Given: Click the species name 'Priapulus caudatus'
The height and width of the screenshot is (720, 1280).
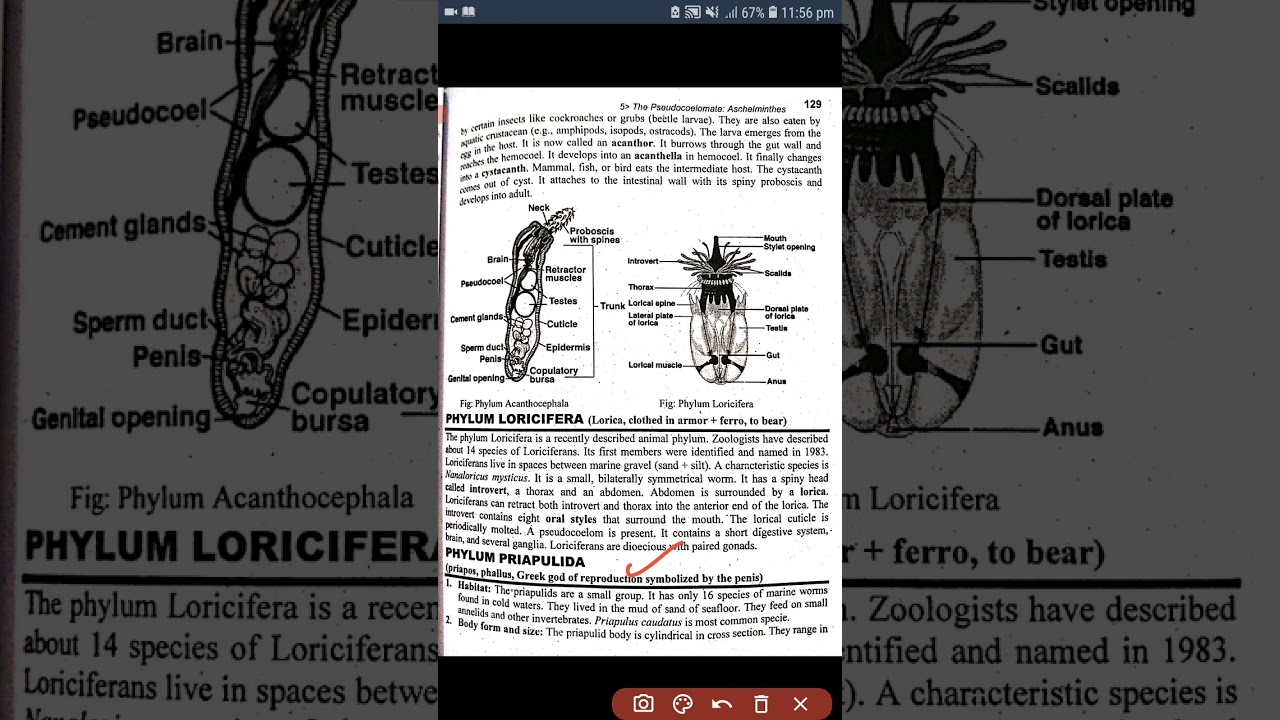Looking at the screenshot, I should click(x=638, y=619).
